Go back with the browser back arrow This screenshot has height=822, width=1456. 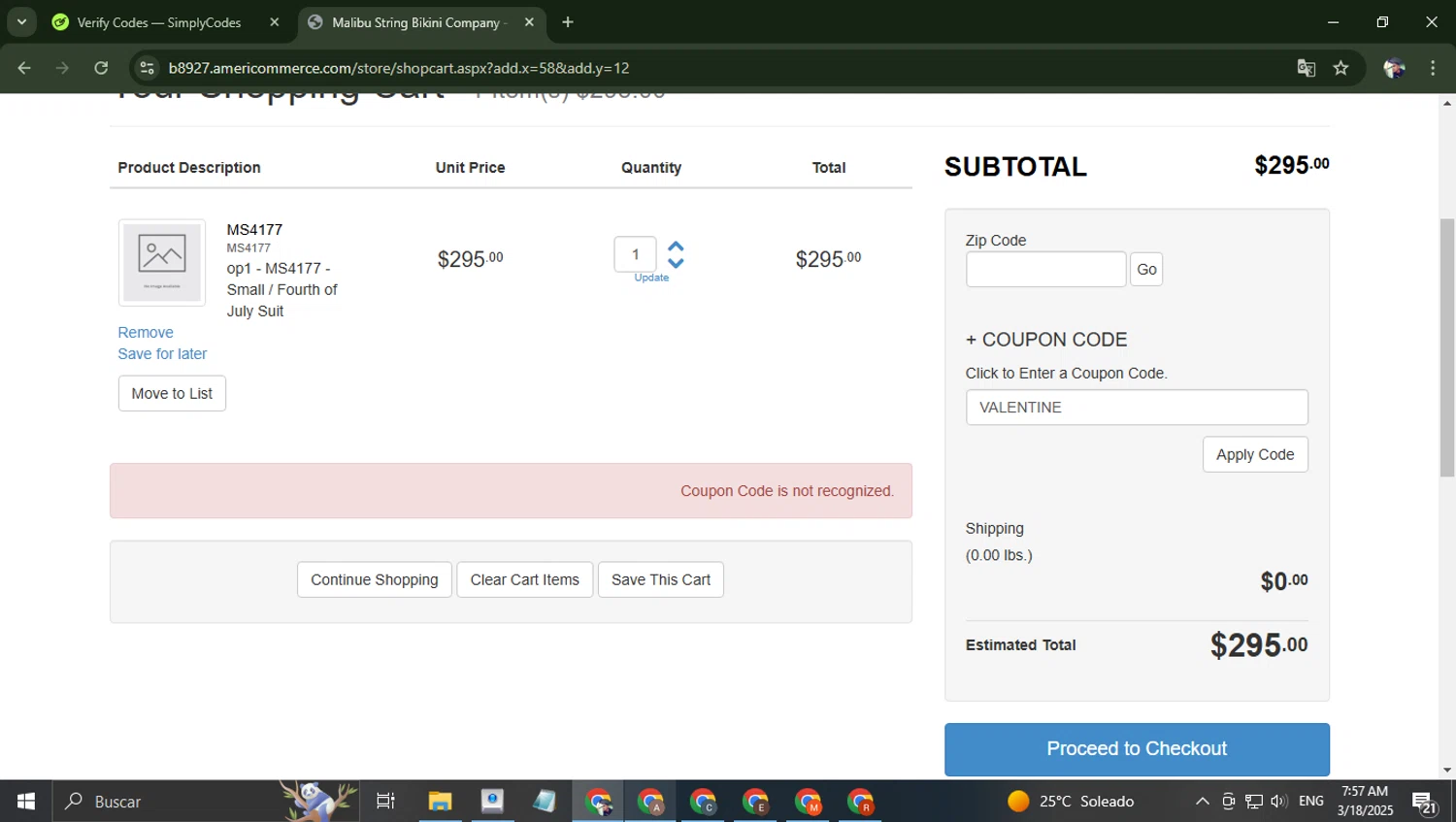pos(24,68)
